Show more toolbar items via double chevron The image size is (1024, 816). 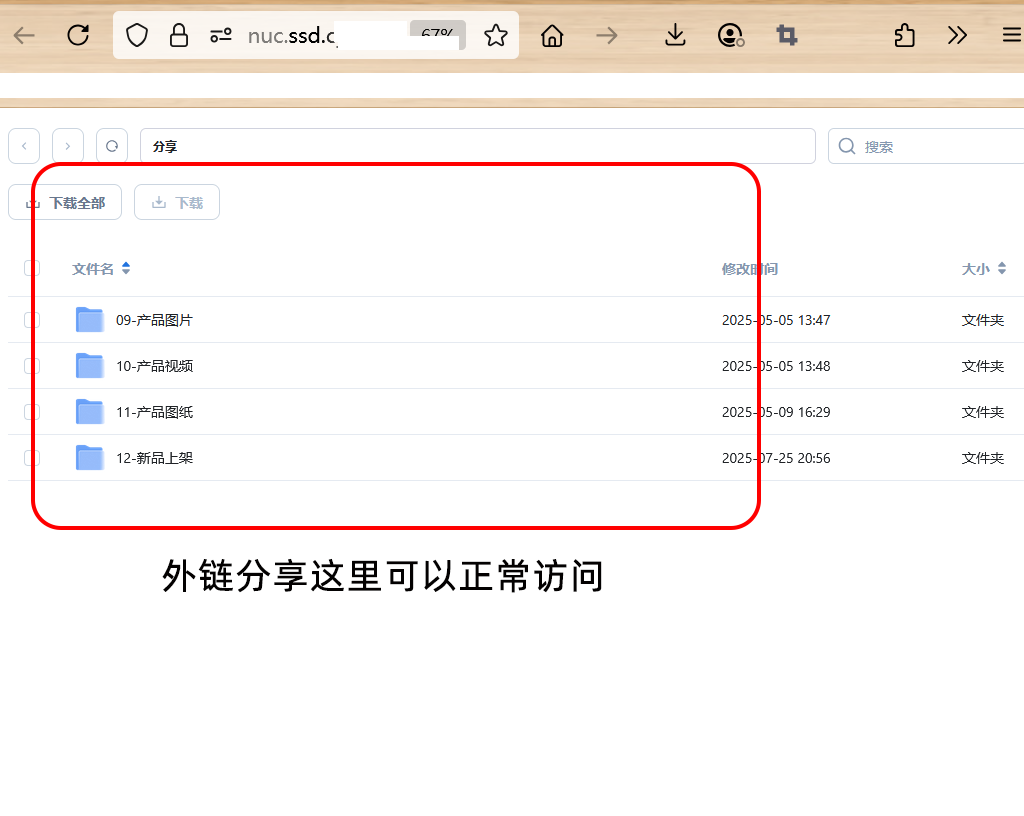tap(957, 35)
